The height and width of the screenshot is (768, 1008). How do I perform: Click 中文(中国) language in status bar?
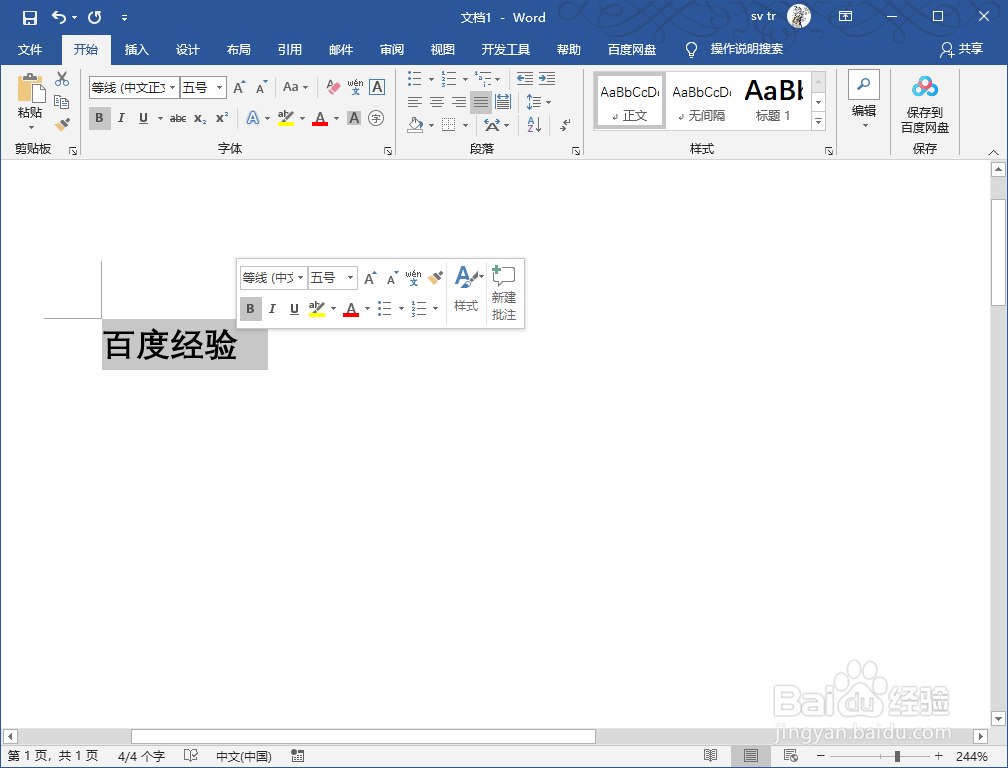click(244, 756)
